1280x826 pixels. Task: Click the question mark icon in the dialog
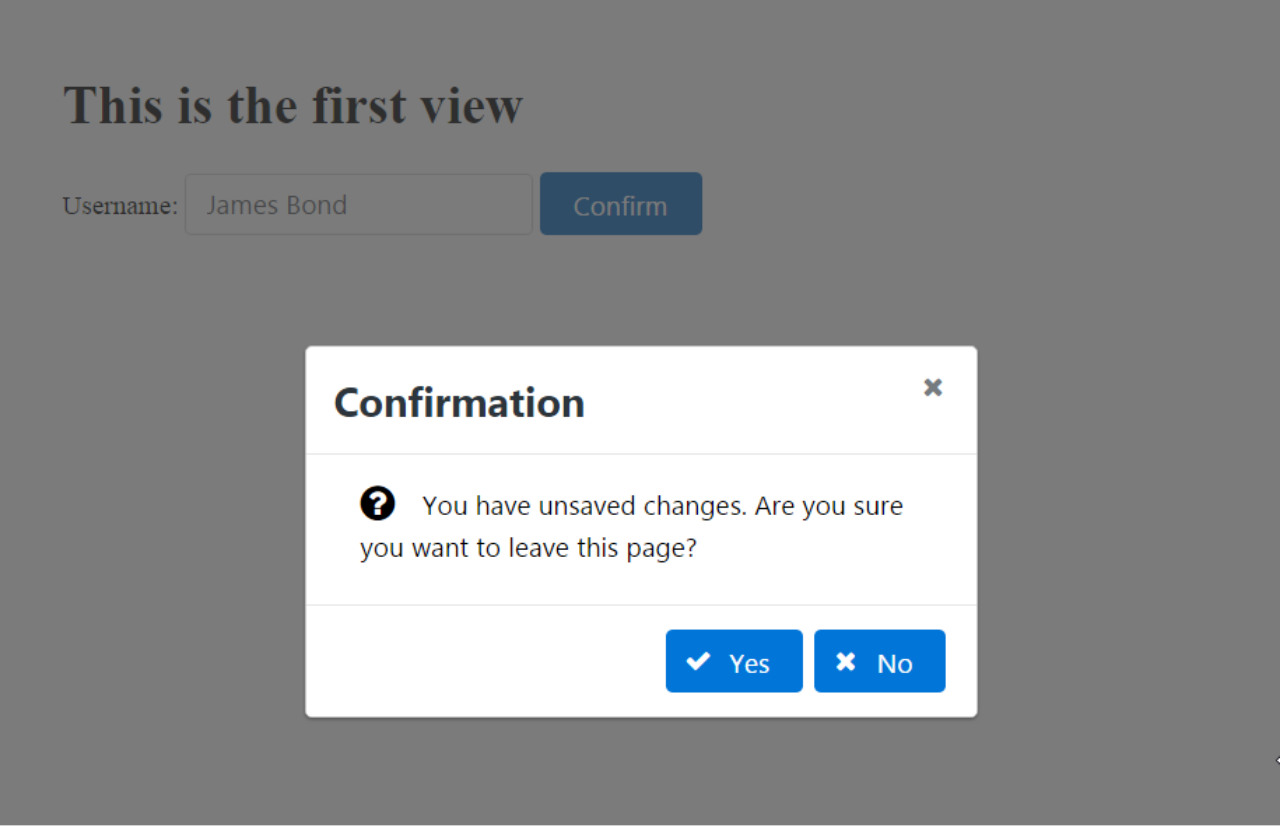click(x=377, y=504)
